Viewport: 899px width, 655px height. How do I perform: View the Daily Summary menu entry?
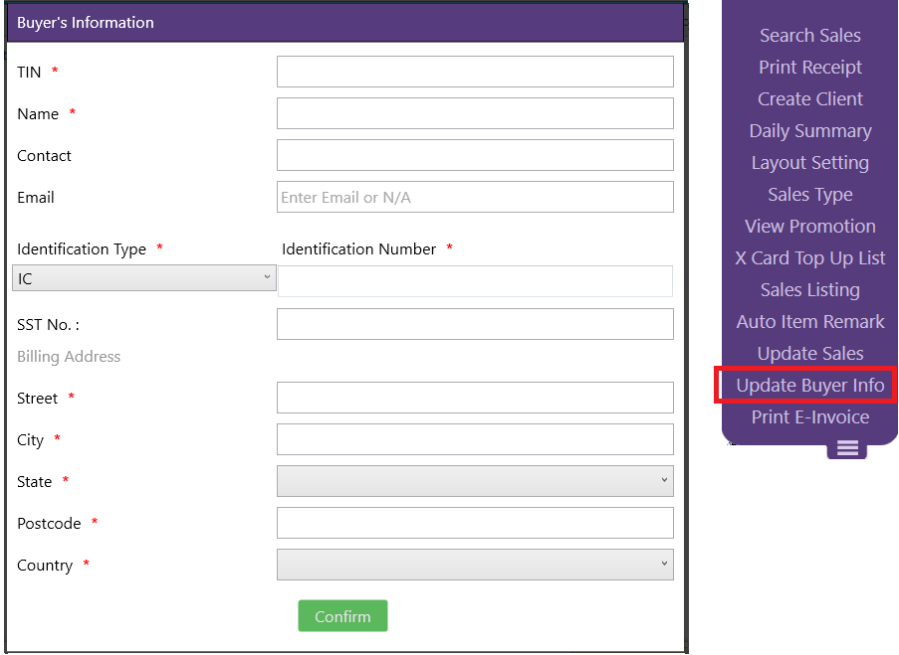tap(810, 131)
